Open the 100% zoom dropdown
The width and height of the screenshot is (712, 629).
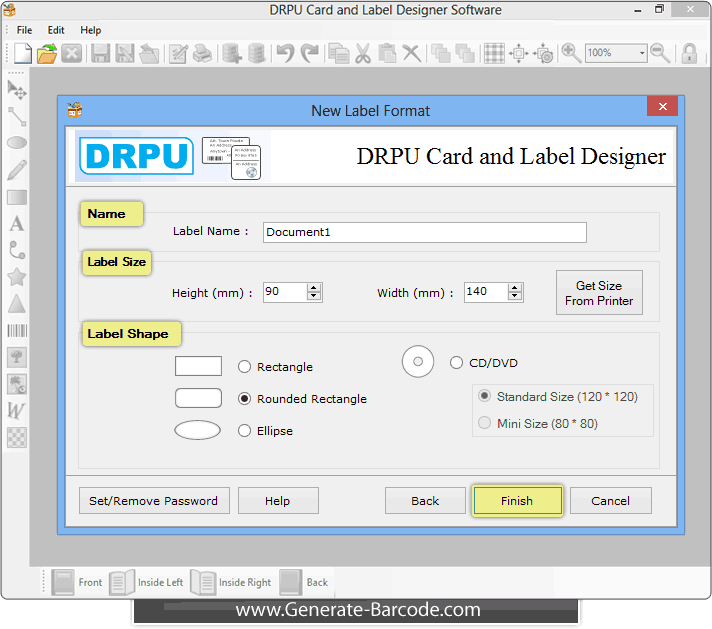[x=642, y=53]
